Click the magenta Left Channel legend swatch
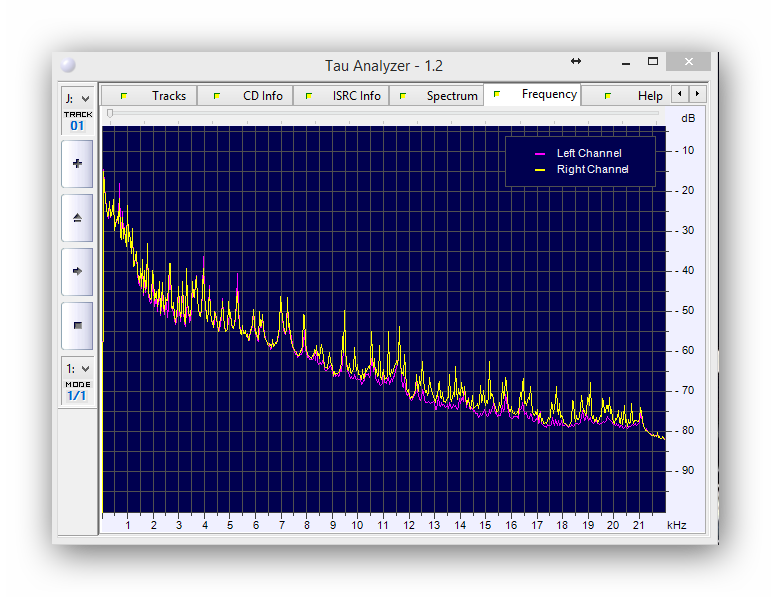Viewport: 771px width, 597px height. pyautogui.click(x=540, y=154)
